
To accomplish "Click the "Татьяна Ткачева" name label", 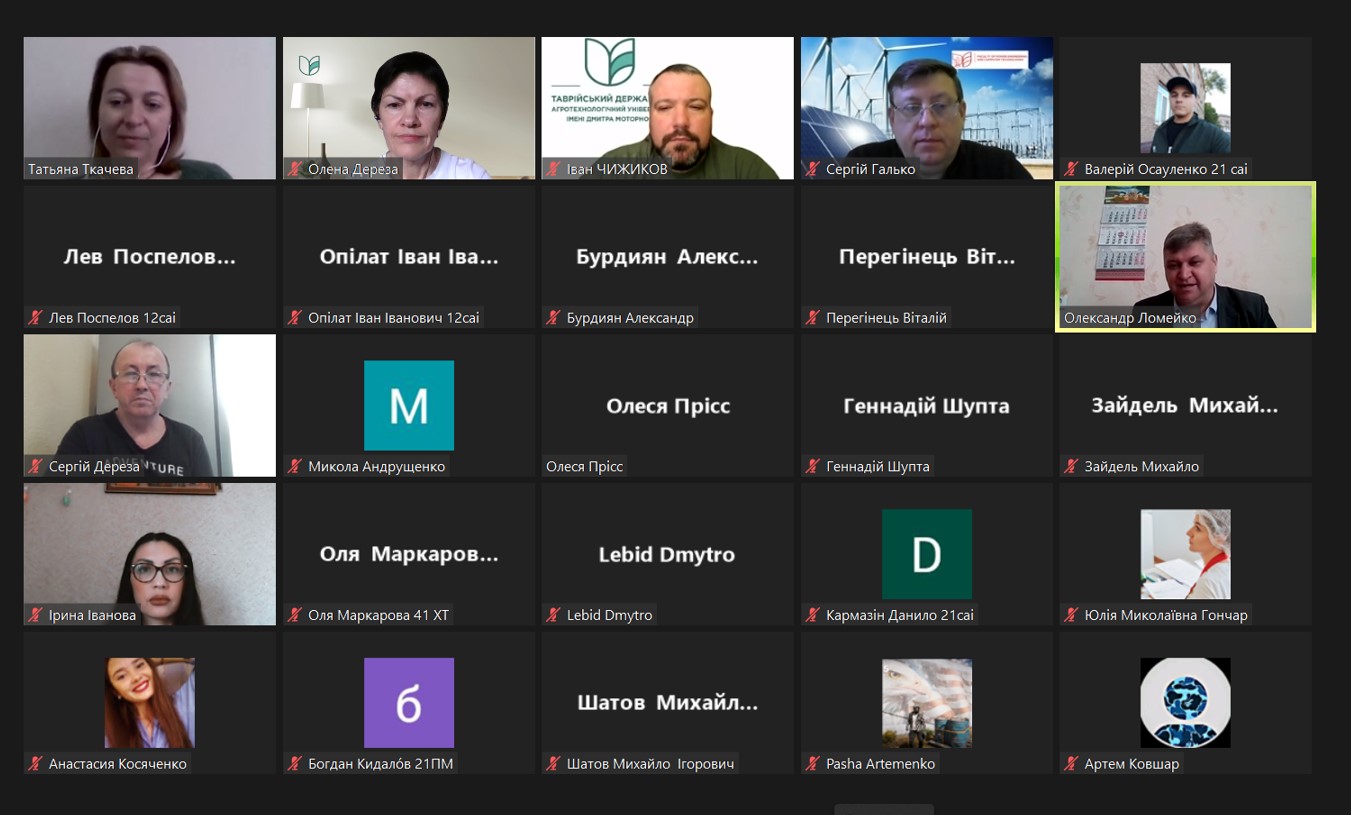I will (81, 169).
